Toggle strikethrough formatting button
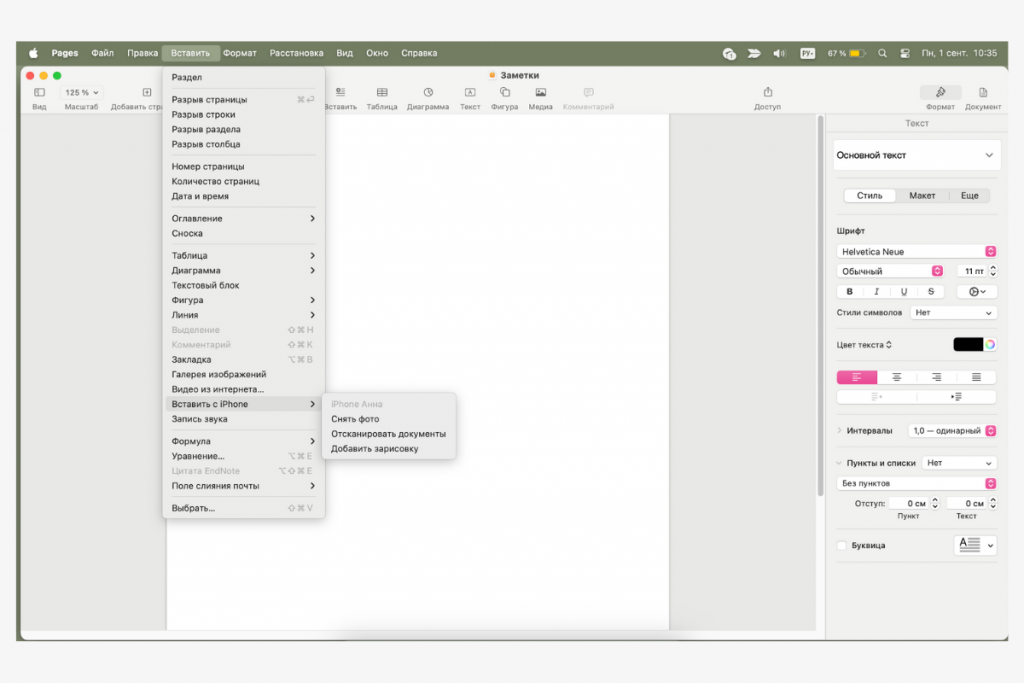Image resolution: width=1024 pixels, height=683 pixels. point(931,291)
